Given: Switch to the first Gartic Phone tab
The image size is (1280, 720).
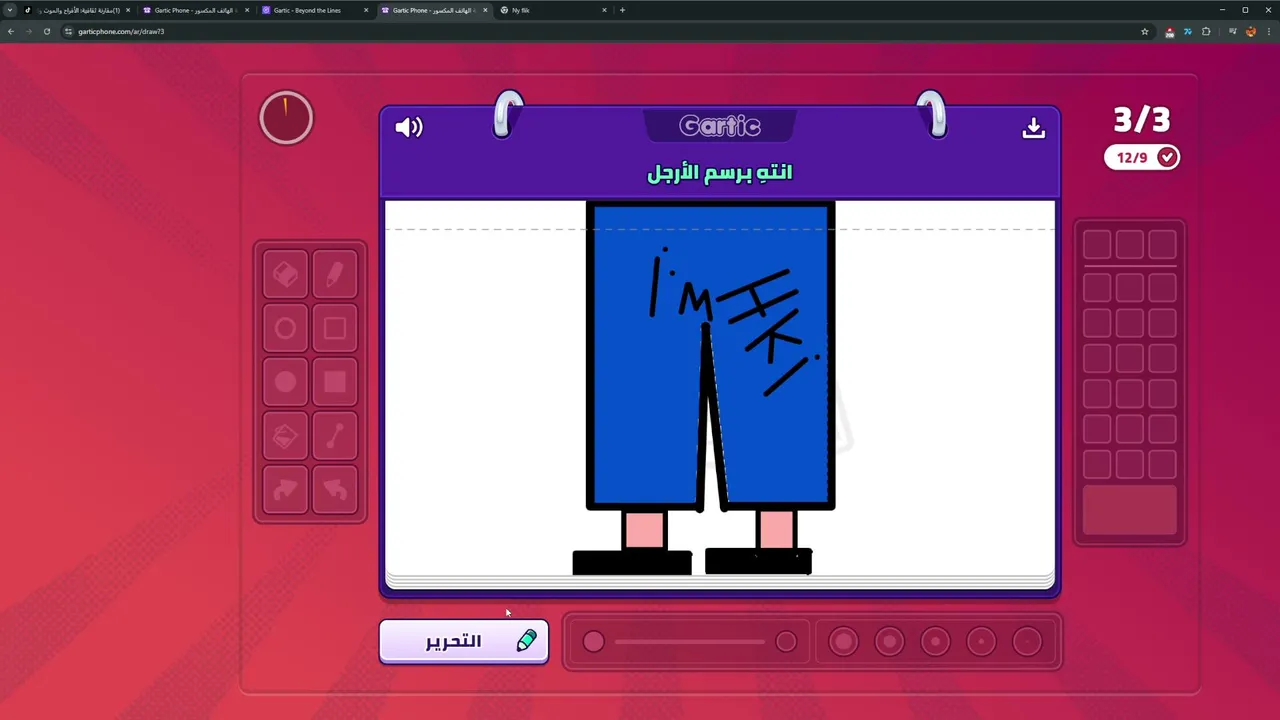Looking at the screenshot, I should (197, 10).
